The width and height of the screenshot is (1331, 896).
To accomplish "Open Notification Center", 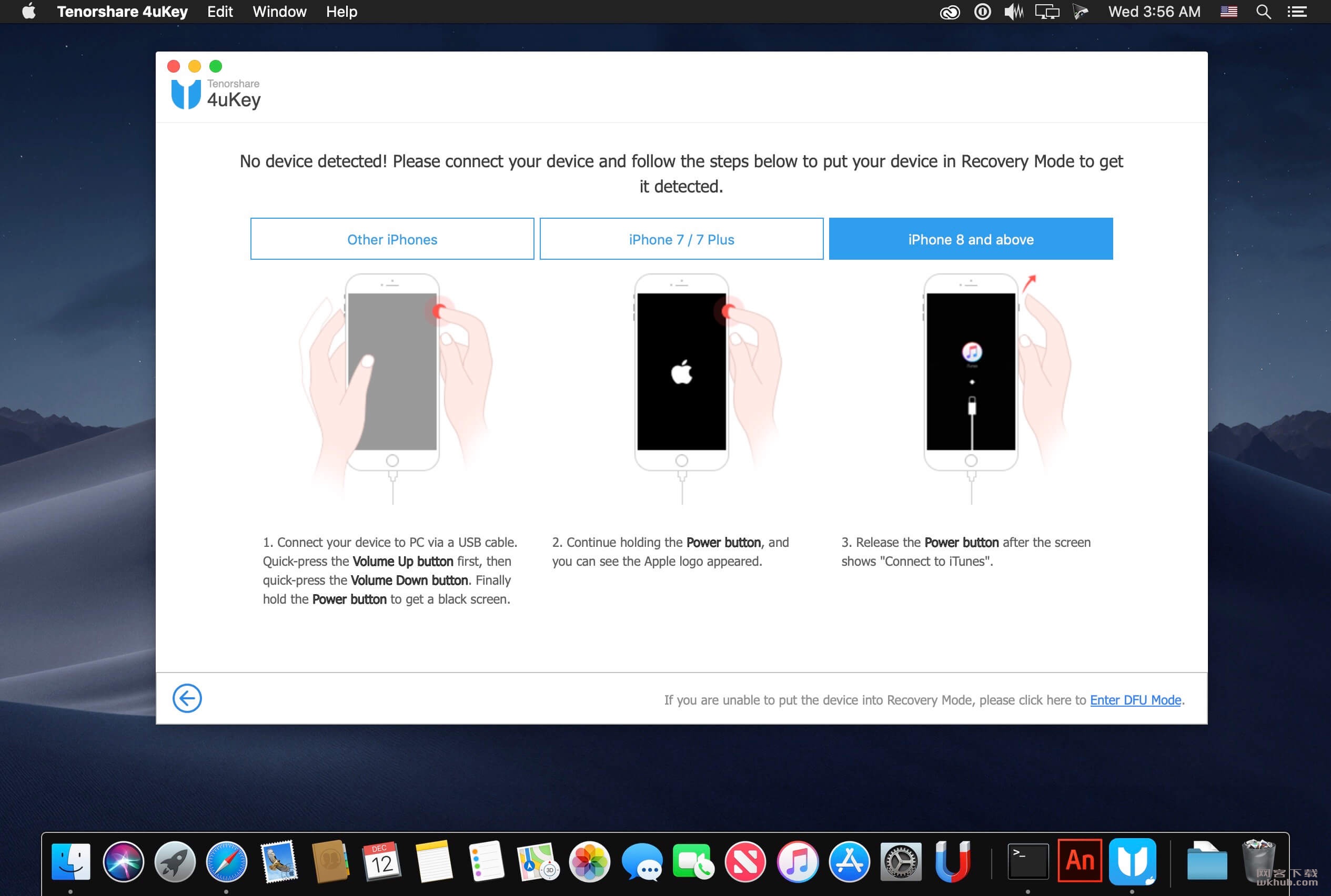I will 1297,12.
